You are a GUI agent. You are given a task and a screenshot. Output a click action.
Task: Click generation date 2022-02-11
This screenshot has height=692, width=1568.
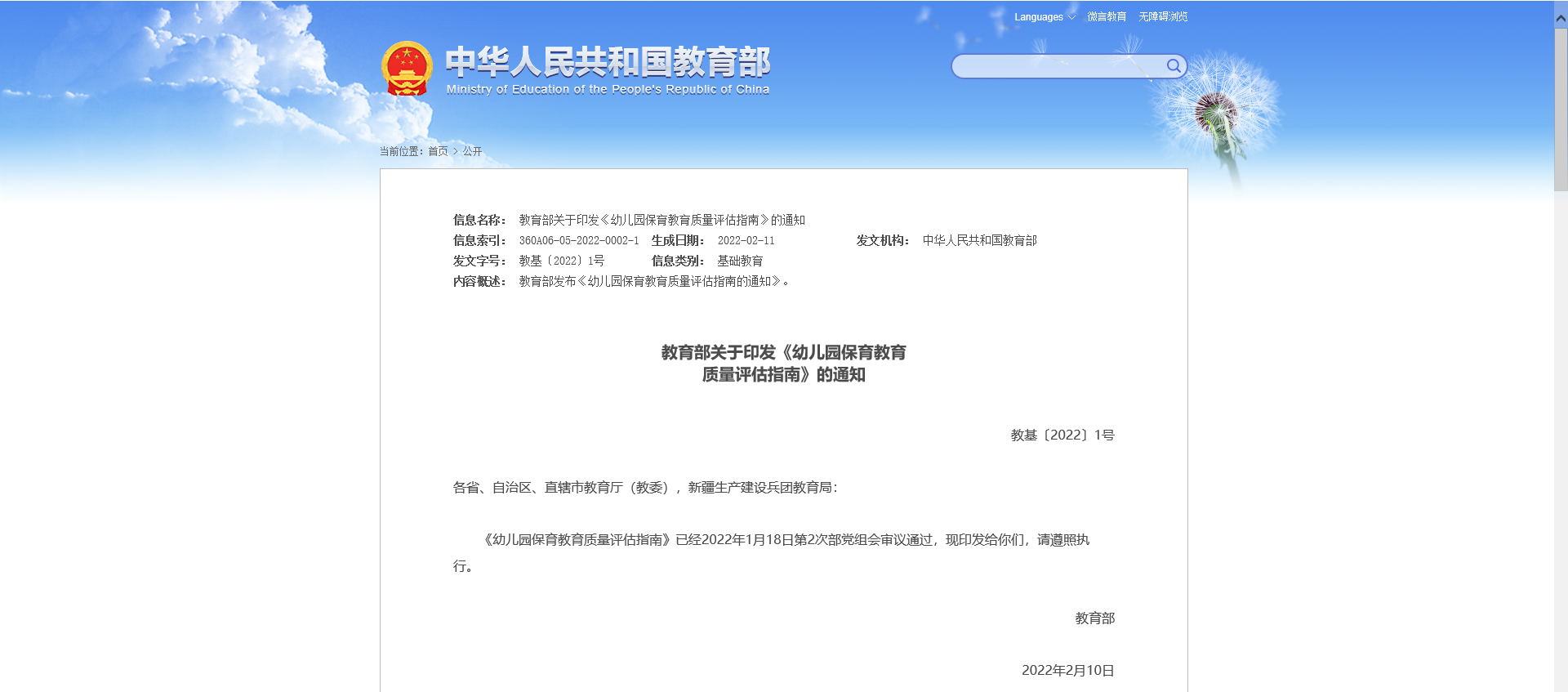click(x=746, y=241)
